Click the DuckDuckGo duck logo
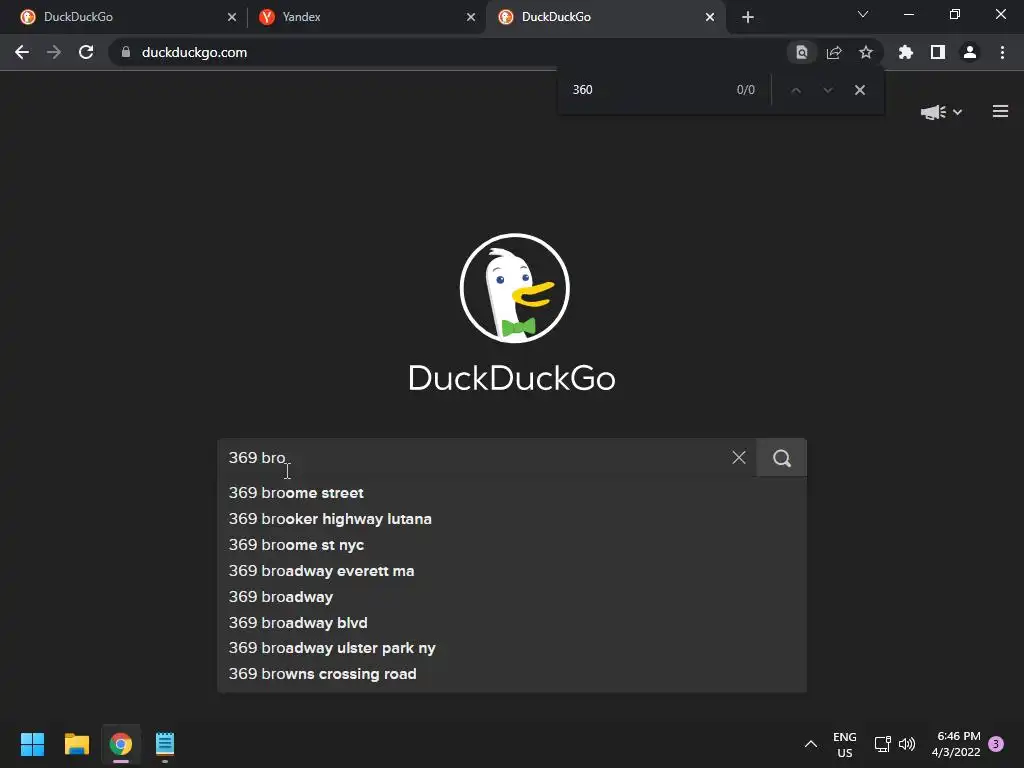This screenshot has height=768, width=1024. point(515,288)
